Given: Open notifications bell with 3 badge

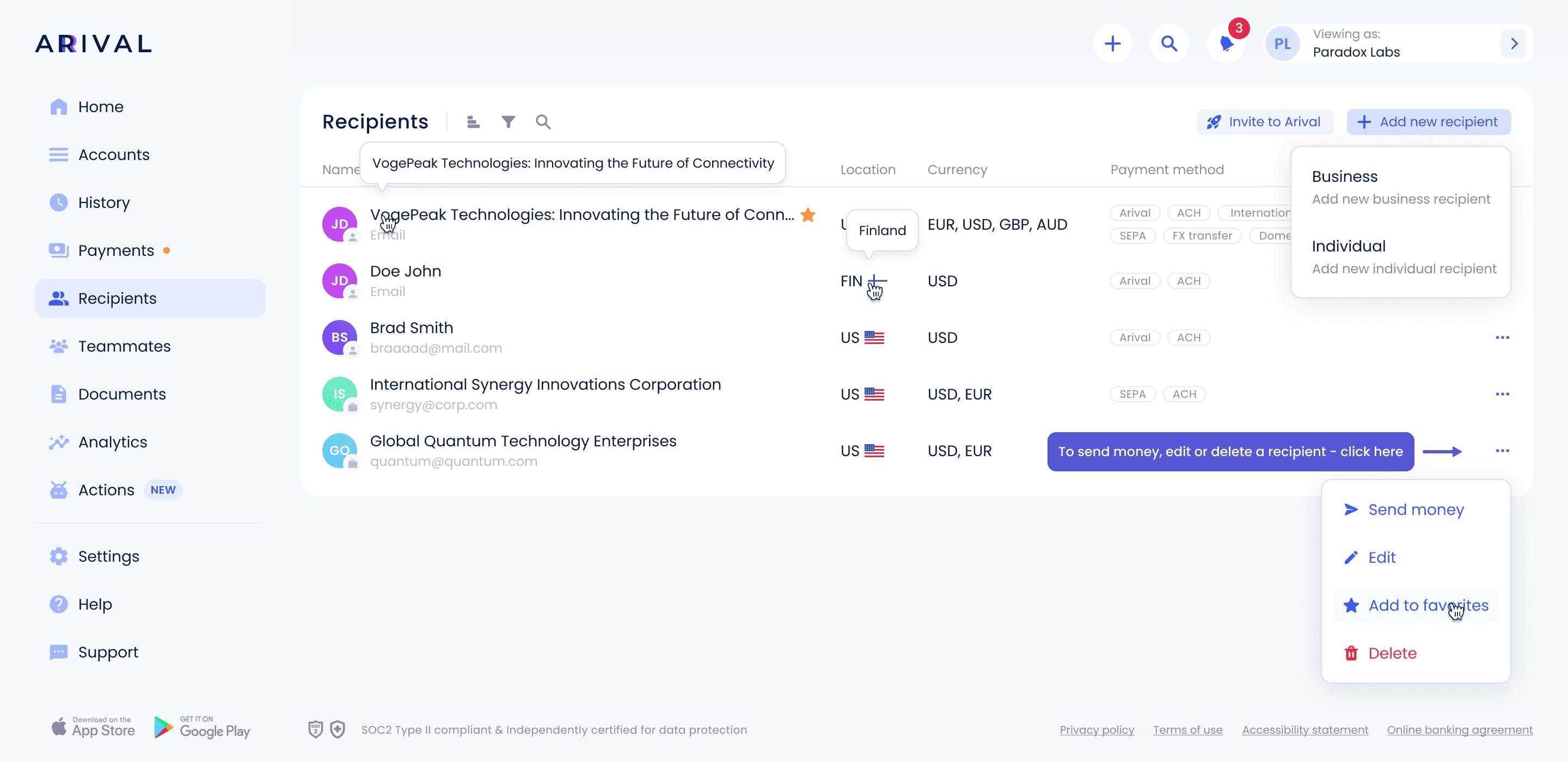Looking at the screenshot, I should pos(1226,44).
